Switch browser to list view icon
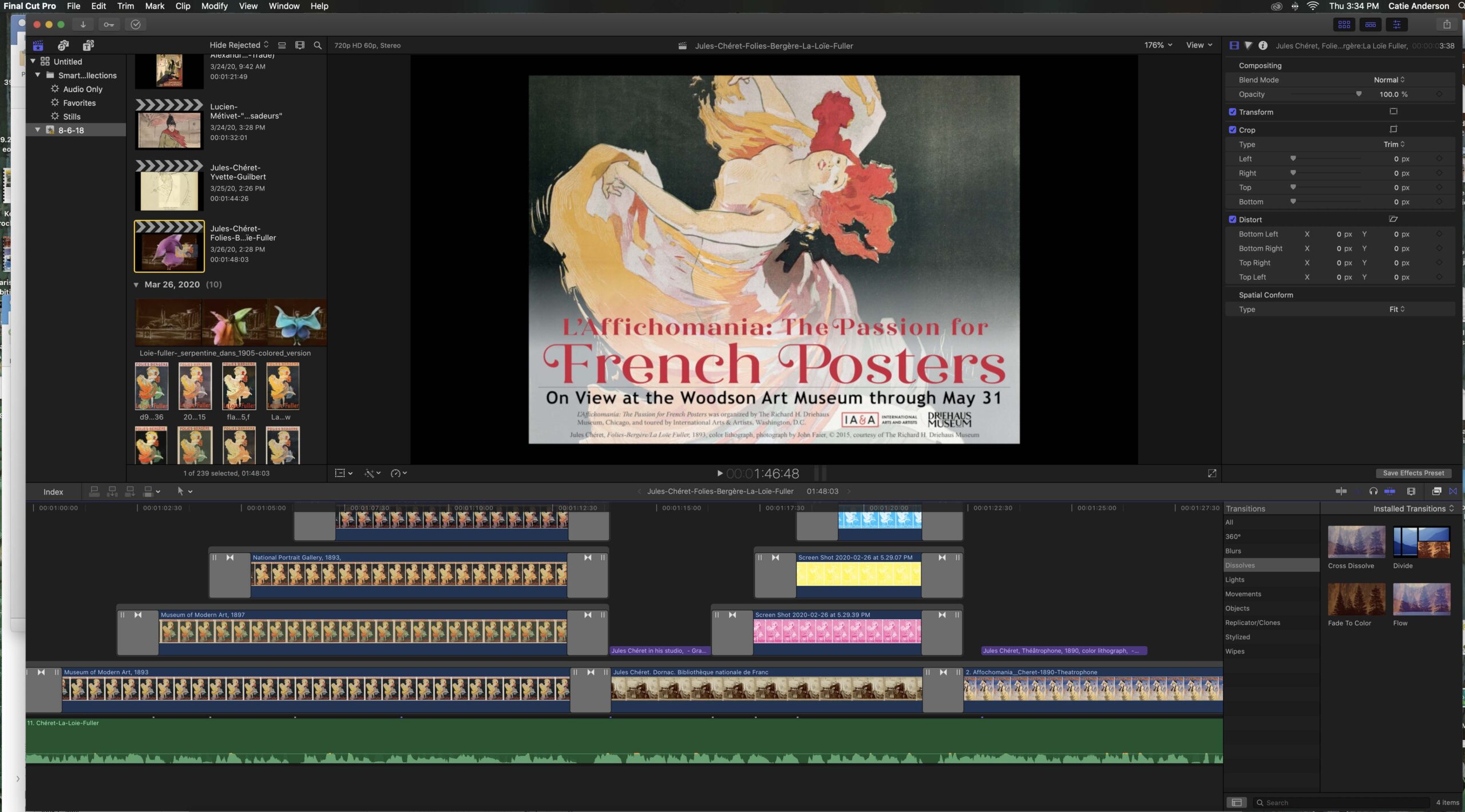Screen dimensions: 1465x812 [282, 45]
